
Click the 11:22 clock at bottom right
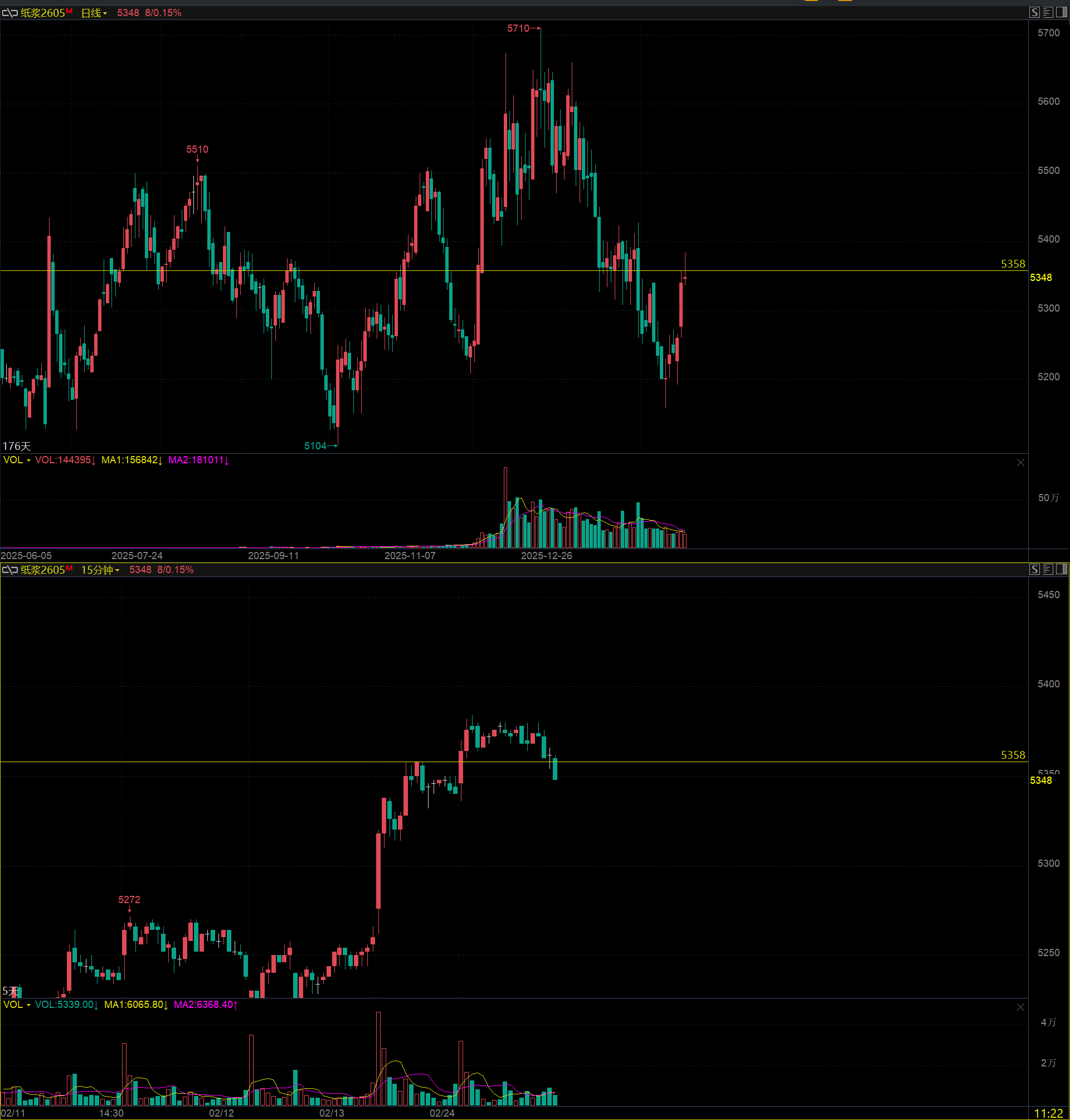1048,1113
